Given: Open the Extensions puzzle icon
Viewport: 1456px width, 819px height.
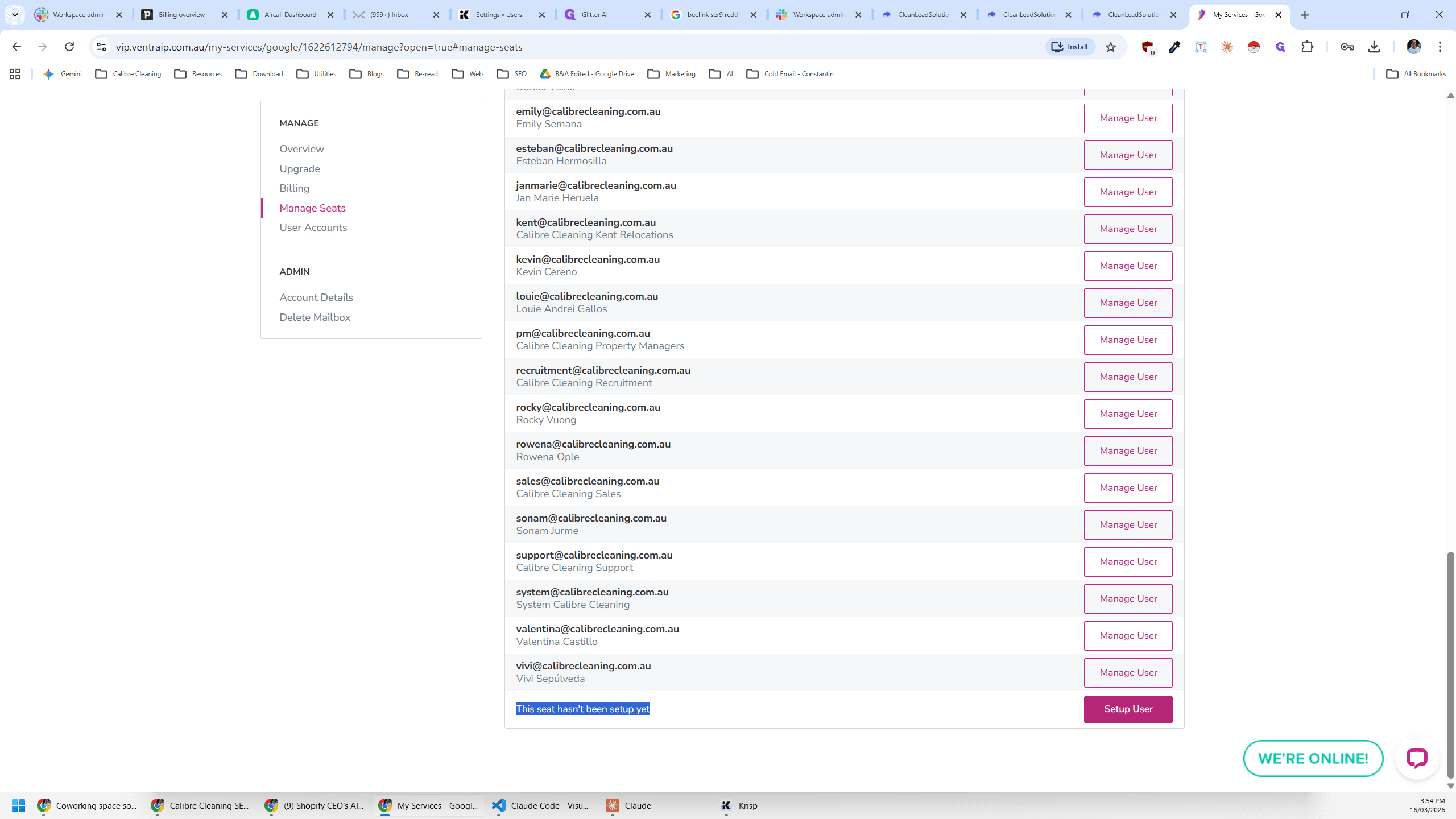Looking at the screenshot, I should point(1308,47).
